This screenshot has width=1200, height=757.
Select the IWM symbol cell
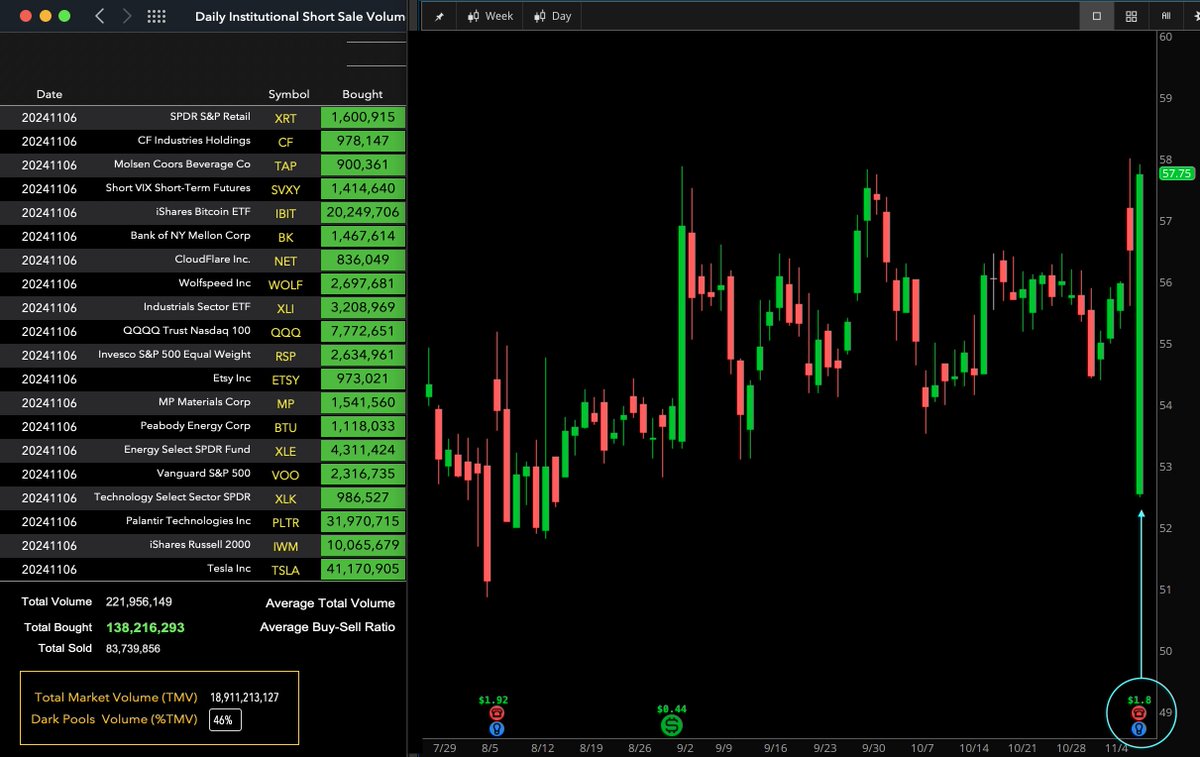pos(286,546)
